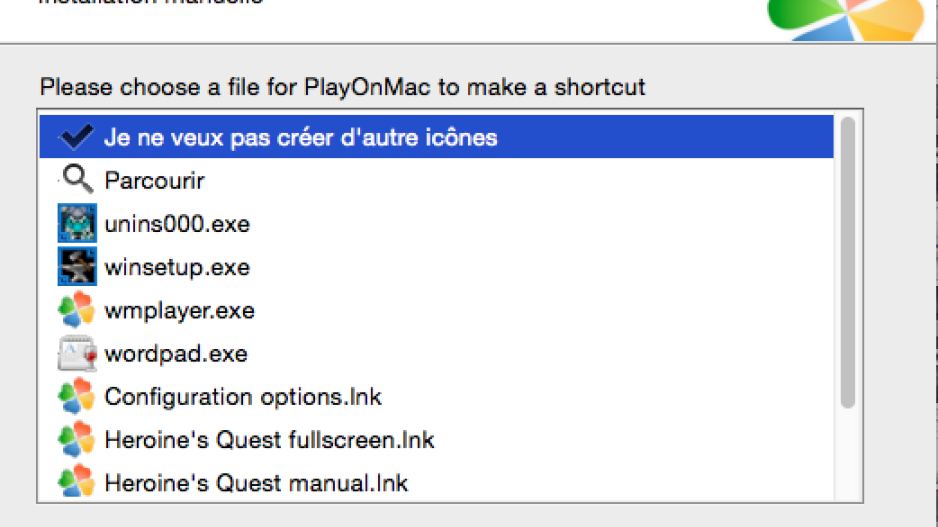Click the magnifying glass Parcourir icon
Image resolution: width=938 pixels, height=527 pixels.
pyautogui.click(x=78, y=179)
